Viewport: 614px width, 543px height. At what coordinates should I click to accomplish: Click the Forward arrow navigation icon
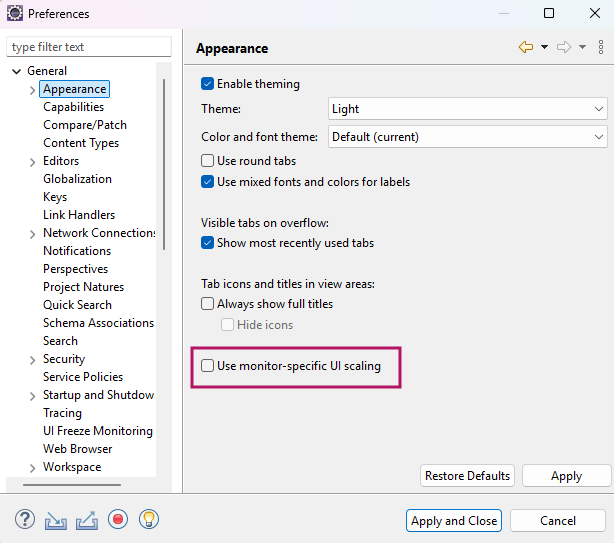(x=563, y=47)
